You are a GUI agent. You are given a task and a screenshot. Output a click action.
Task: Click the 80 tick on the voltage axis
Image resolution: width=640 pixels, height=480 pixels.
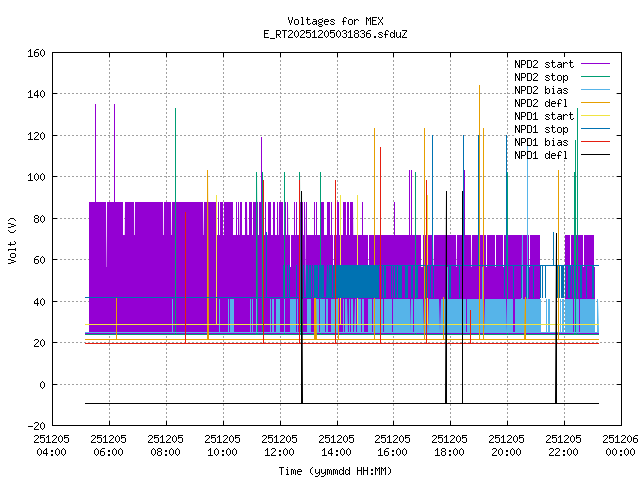click(38, 218)
